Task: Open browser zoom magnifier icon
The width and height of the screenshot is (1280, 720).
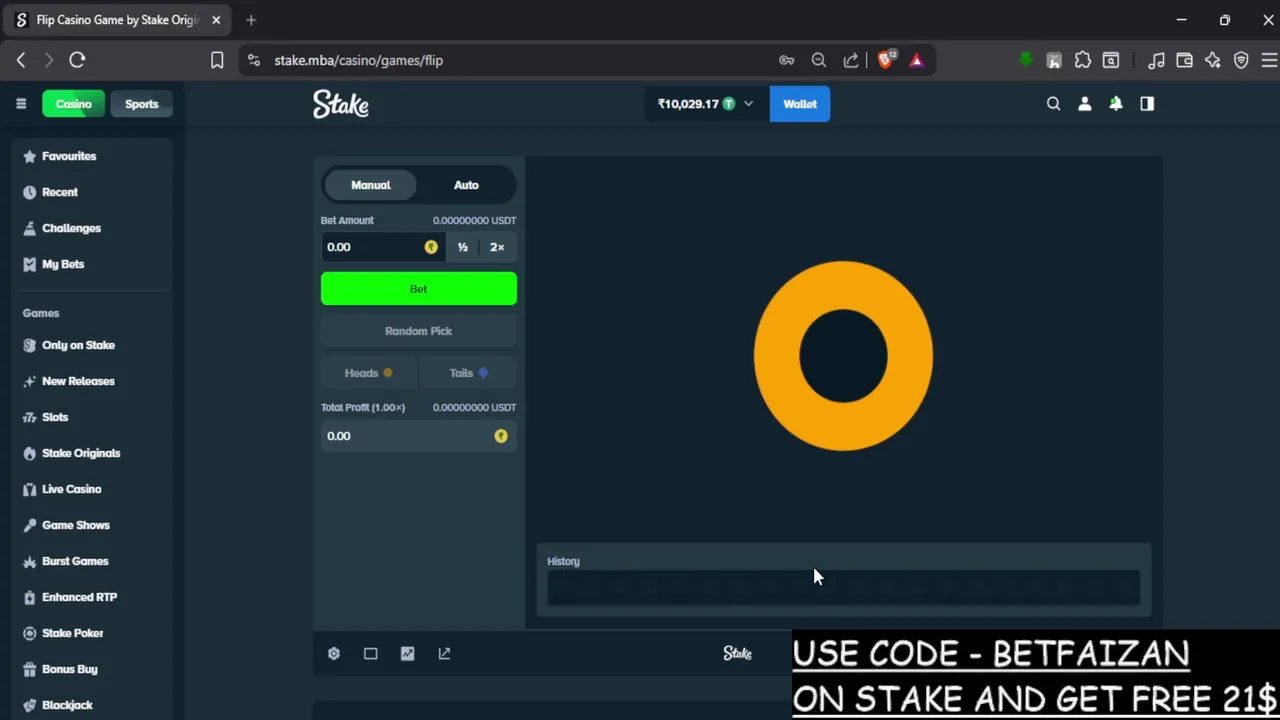Action: 819,60
